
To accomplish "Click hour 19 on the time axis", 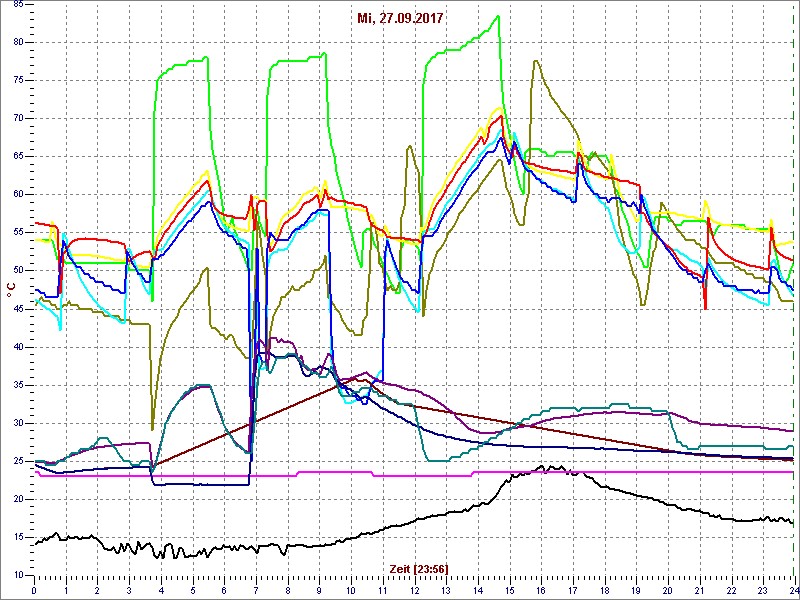I will pos(636,588).
